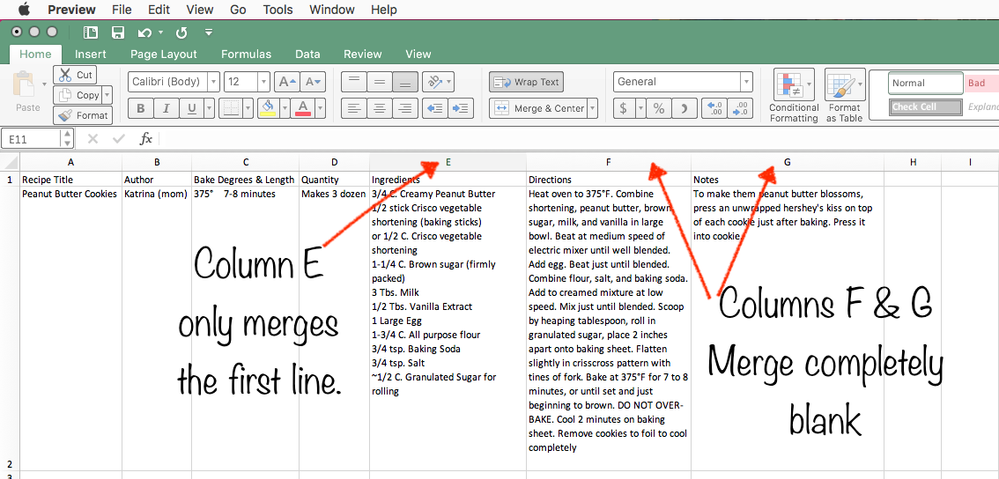Open Conditional Formatting

coord(793,96)
